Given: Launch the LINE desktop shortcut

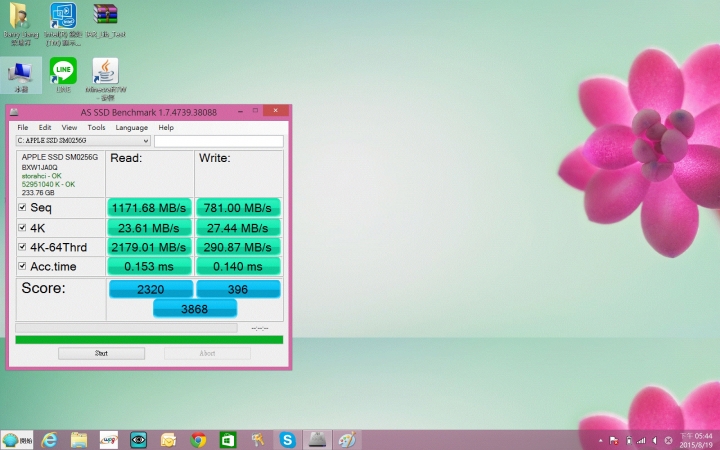Looking at the screenshot, I should point(63,75).
